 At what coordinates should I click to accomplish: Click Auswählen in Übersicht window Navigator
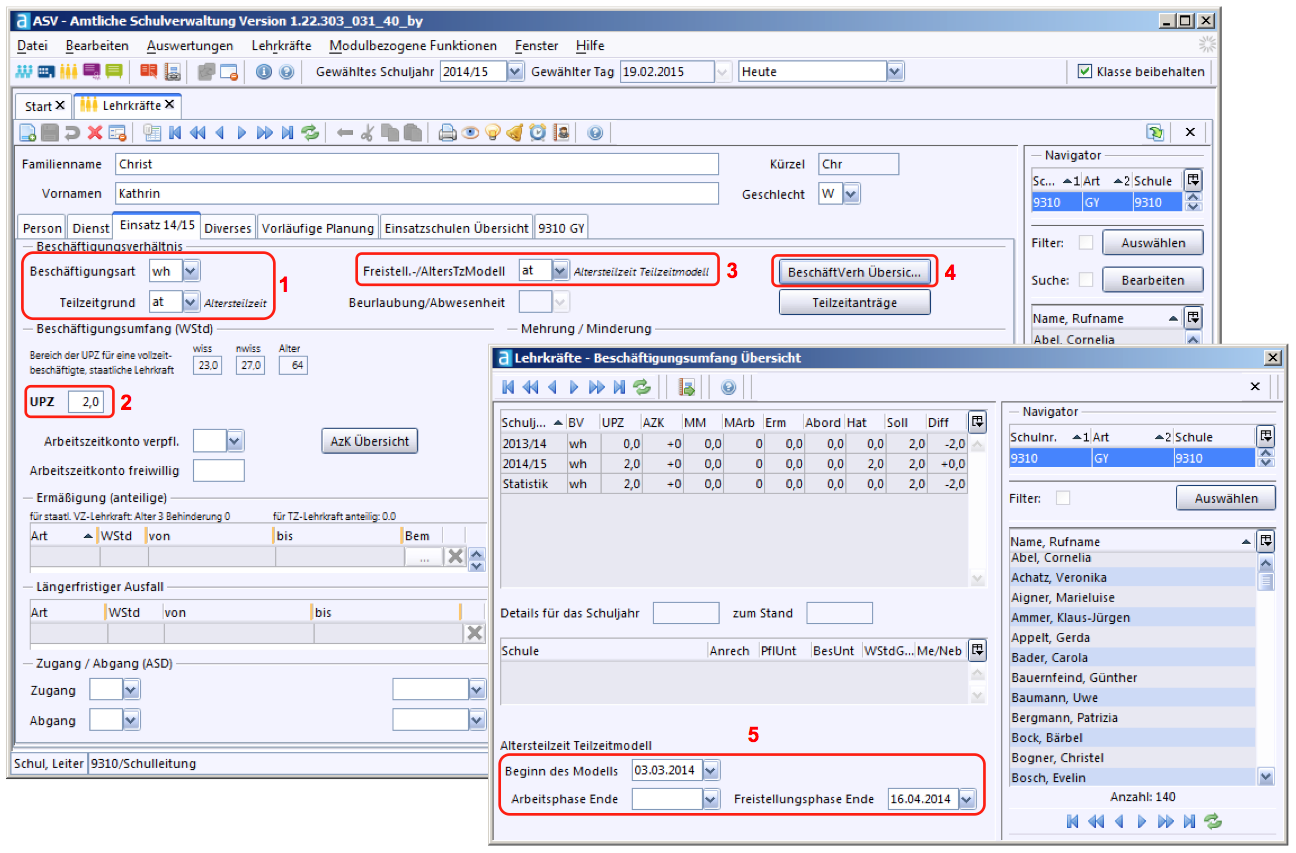point(1226,498)
